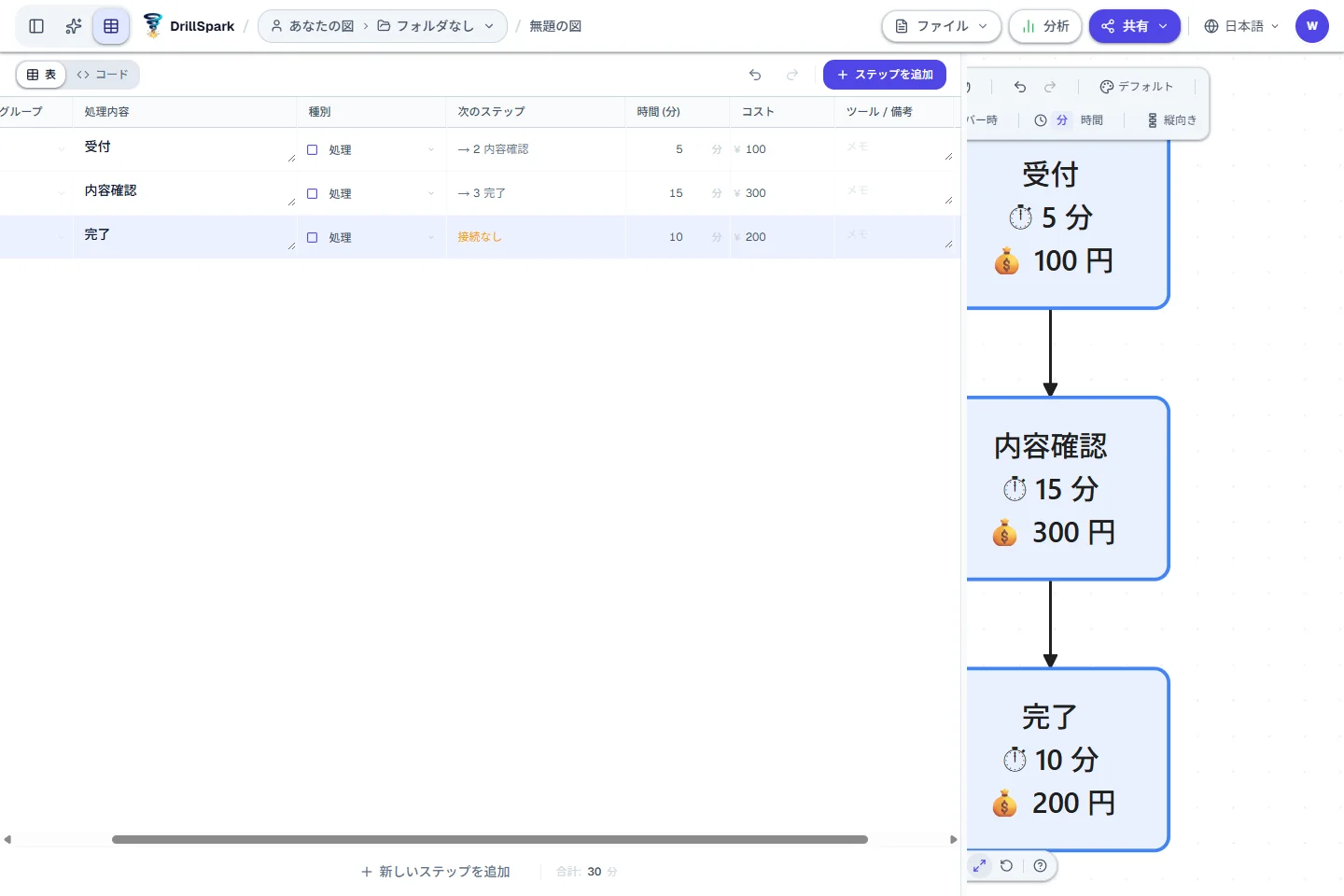Expand the 共有 share dropdown

click(x=1135, y=26)
